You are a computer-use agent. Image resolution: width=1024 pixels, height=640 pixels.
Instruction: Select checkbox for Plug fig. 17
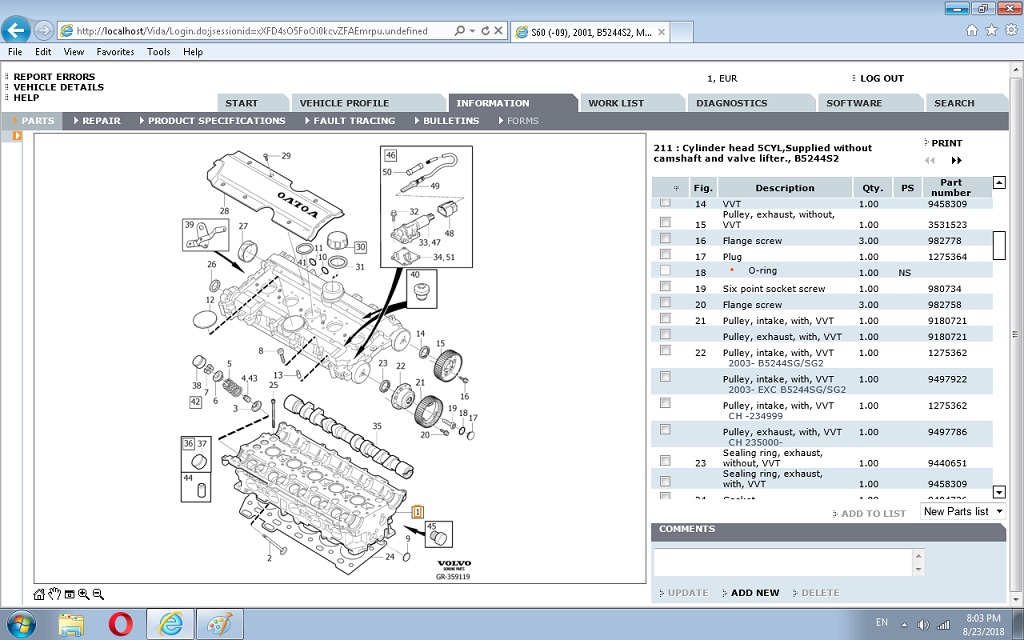[x=665, y=254]
